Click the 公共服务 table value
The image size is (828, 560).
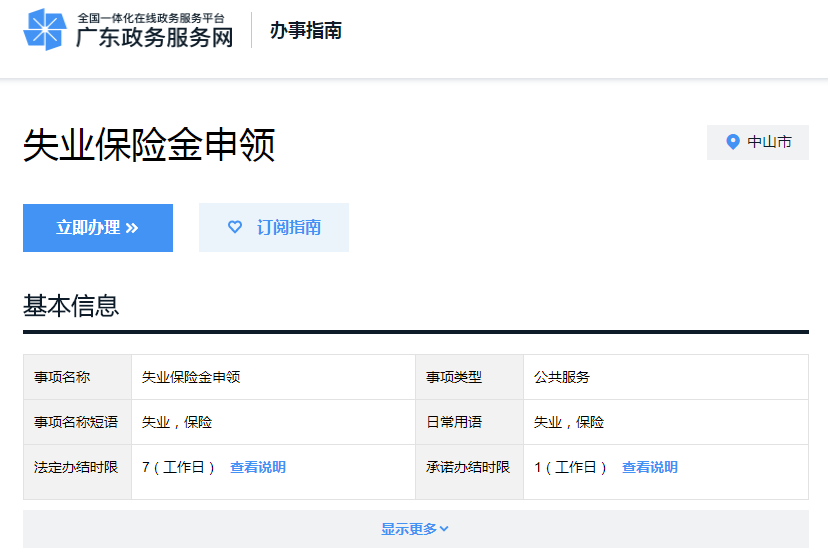[562, 377]
